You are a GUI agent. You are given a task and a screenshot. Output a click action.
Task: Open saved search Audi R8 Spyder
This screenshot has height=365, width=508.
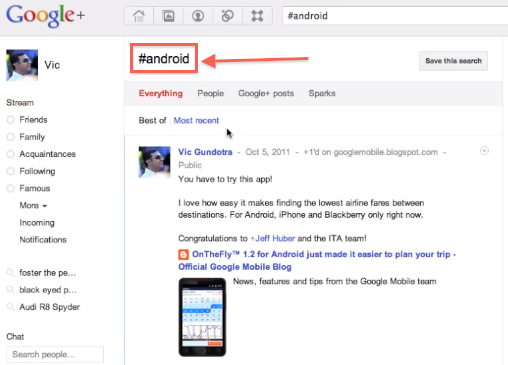tap(50, 307)
